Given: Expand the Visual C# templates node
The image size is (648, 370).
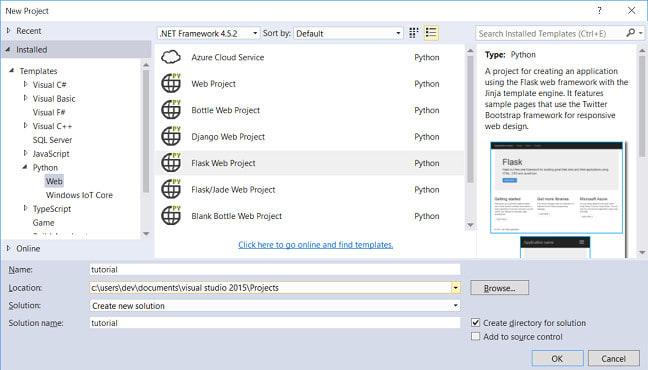Looking at the screenshot, I should point(26,84).
